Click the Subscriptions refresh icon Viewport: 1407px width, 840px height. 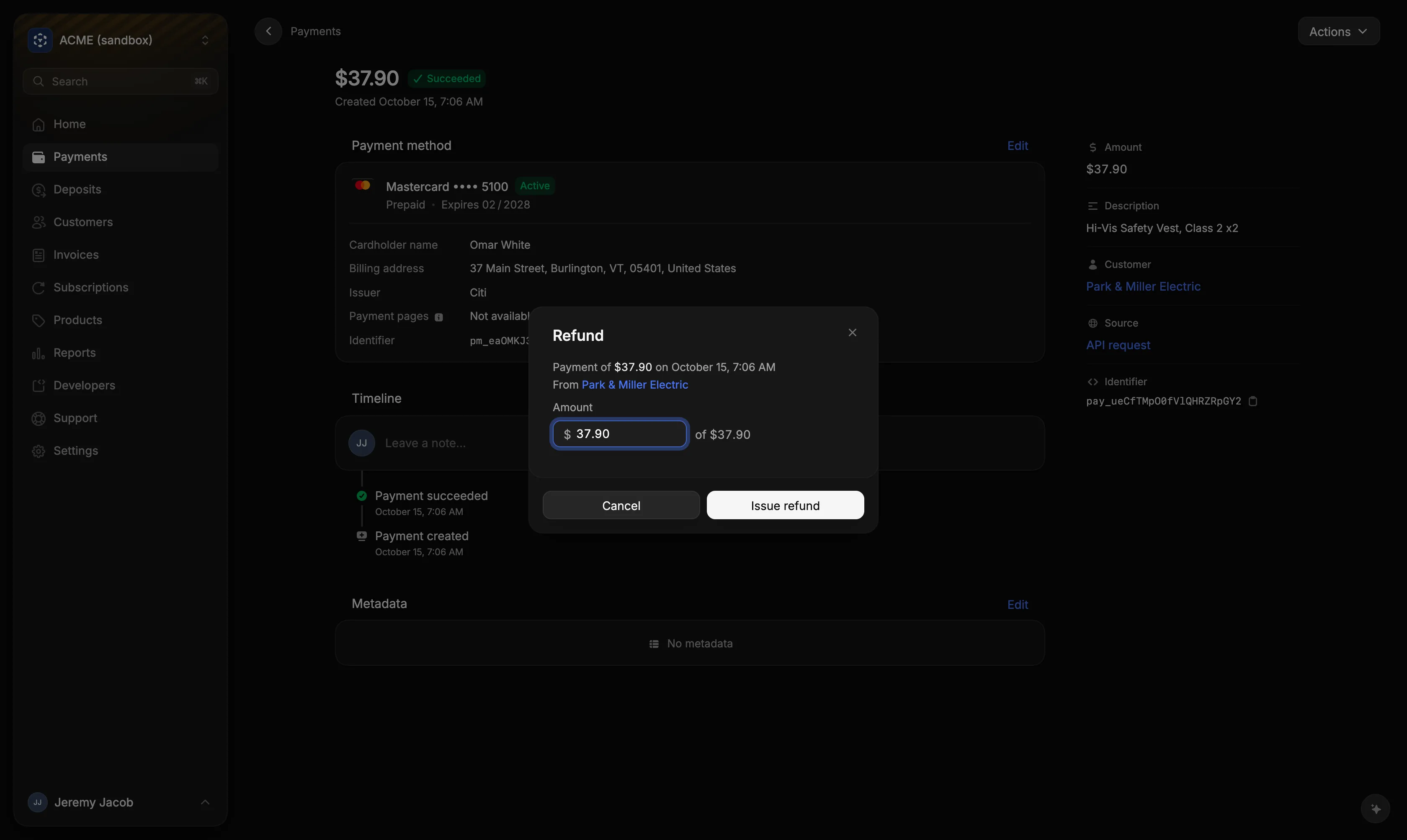pyautogui.click(x=39, y=288)
